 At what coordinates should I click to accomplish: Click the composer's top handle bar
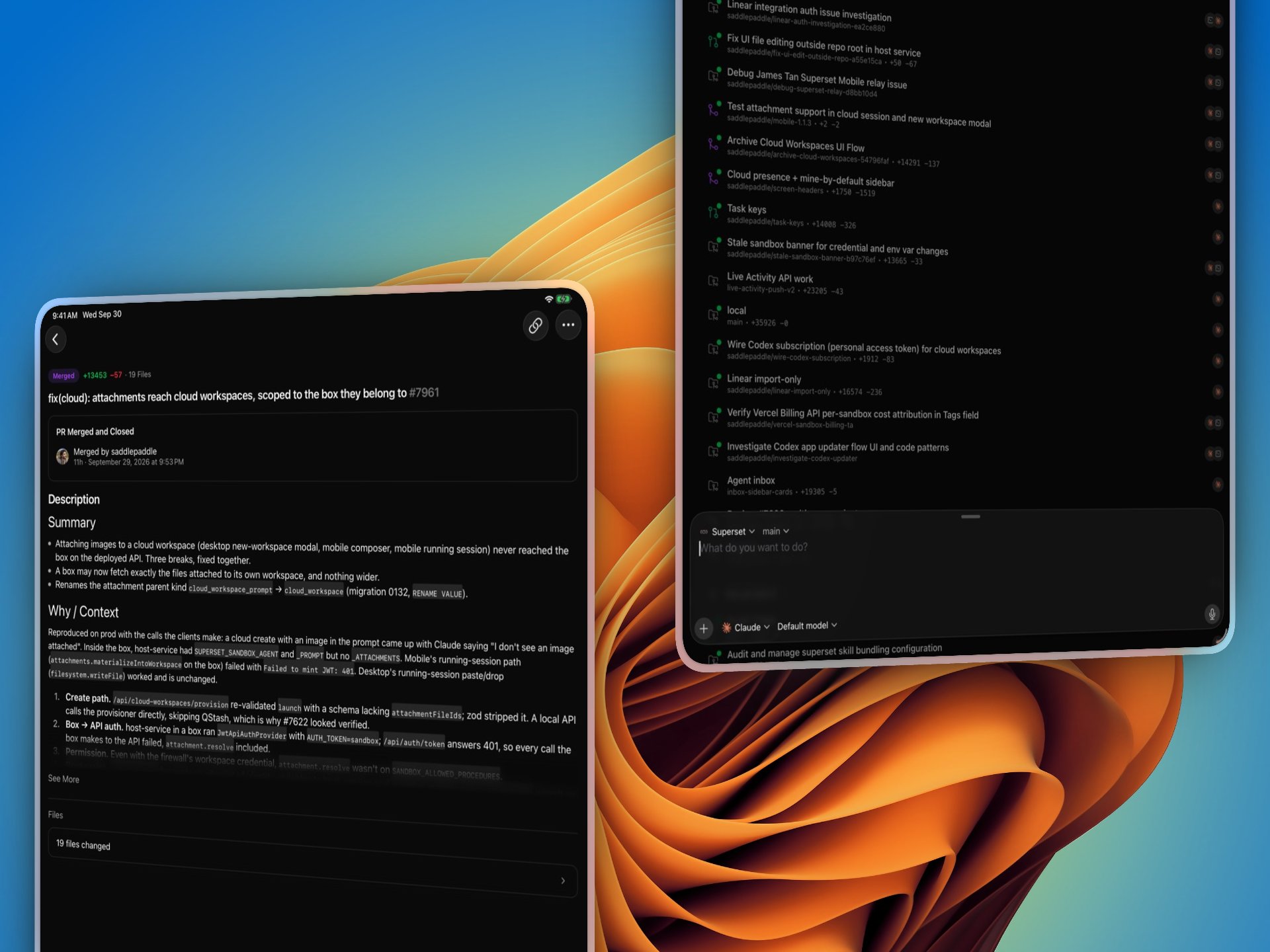(970, 516)
